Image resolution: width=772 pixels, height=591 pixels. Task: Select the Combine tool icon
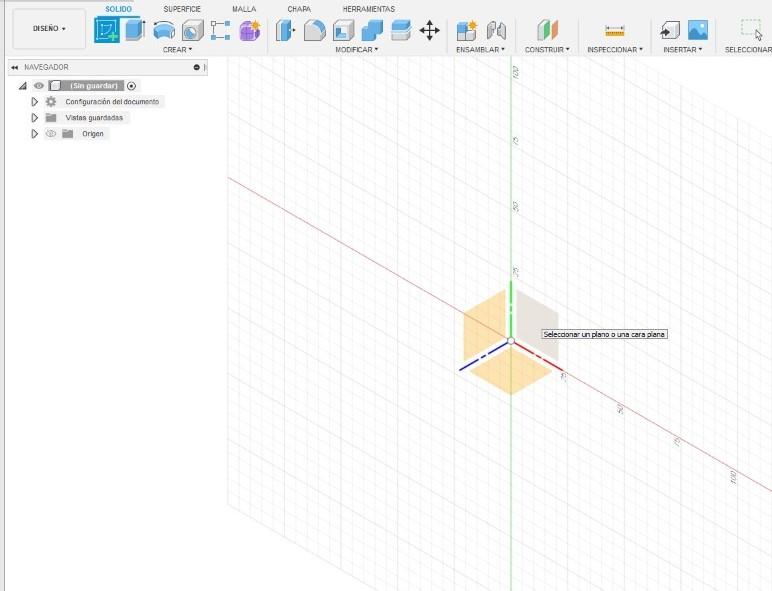coord(372,31)
